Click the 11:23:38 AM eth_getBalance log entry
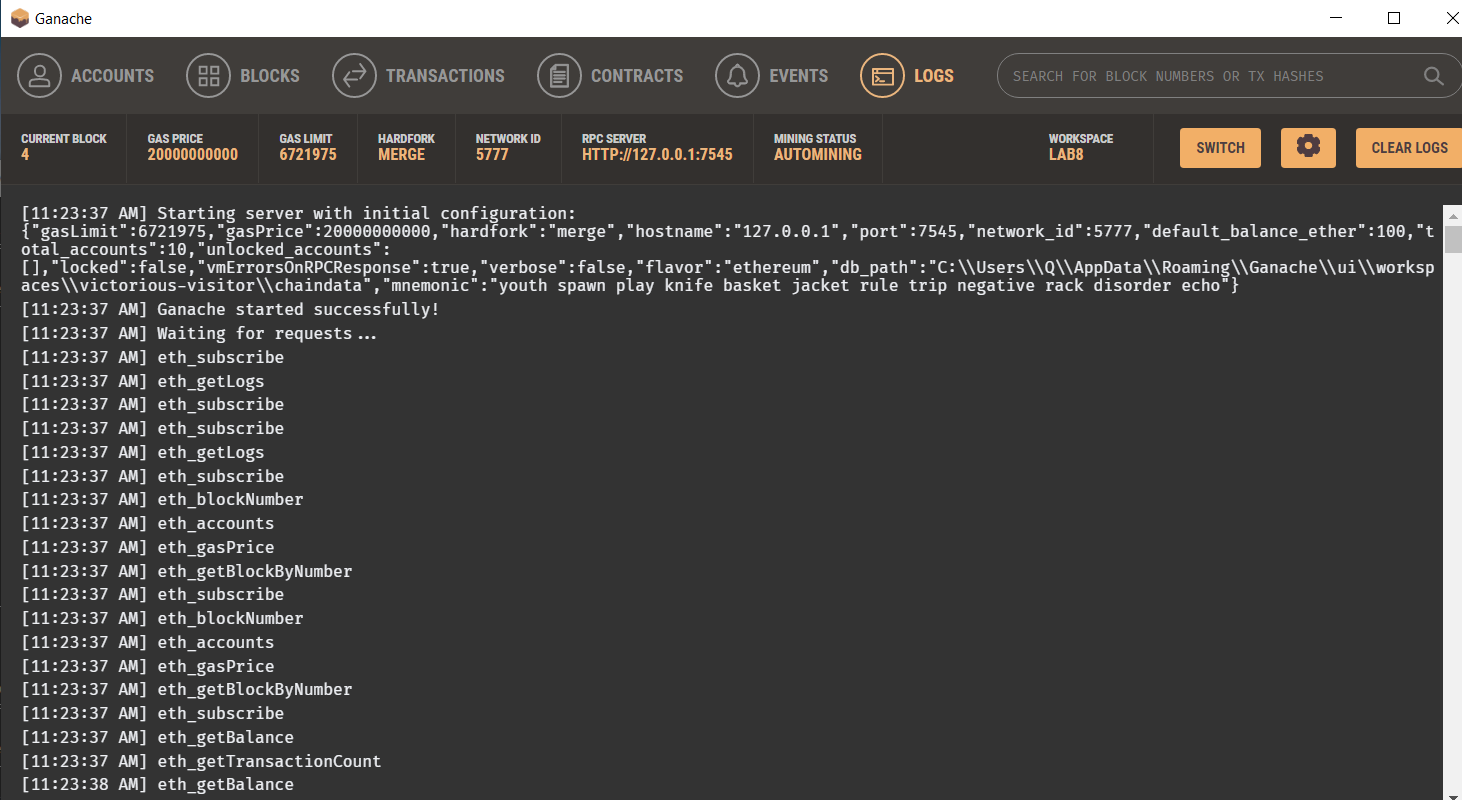This screenshot has height=800, width=1462. pos(158,785)
